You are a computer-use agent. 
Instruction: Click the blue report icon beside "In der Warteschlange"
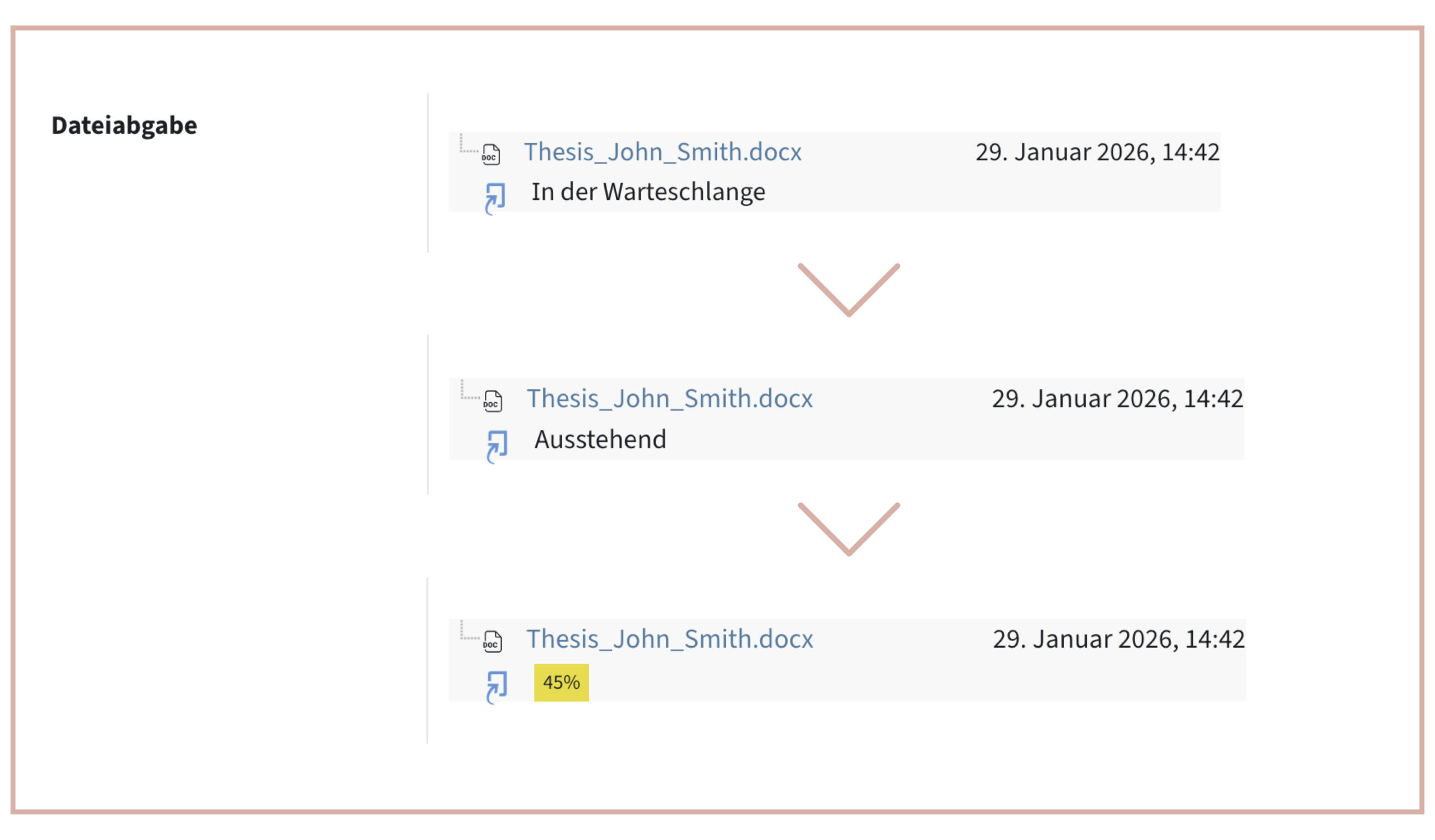(x=495, y=198)
